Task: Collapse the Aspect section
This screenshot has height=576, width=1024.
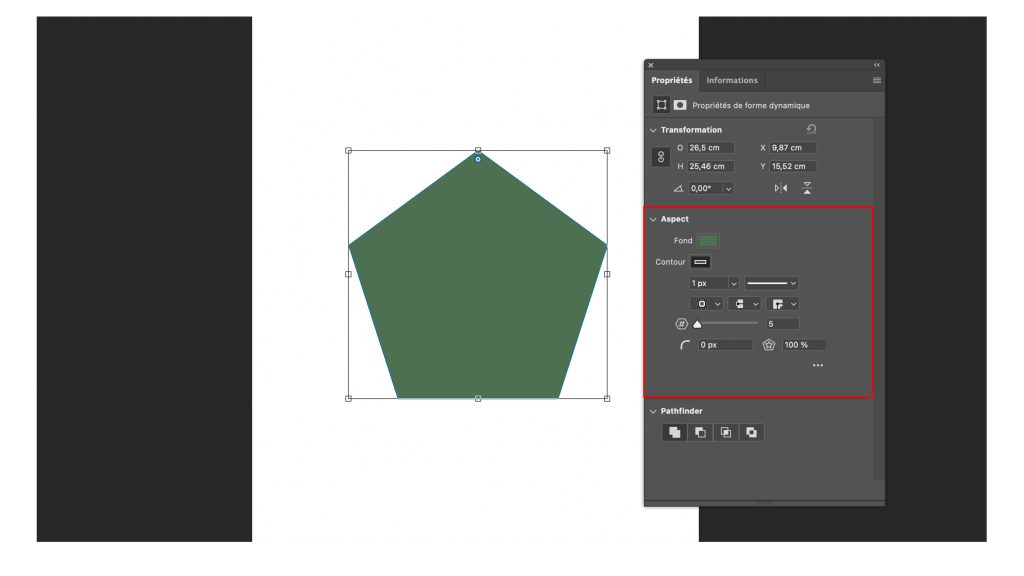Action: [x=653, y=219]
